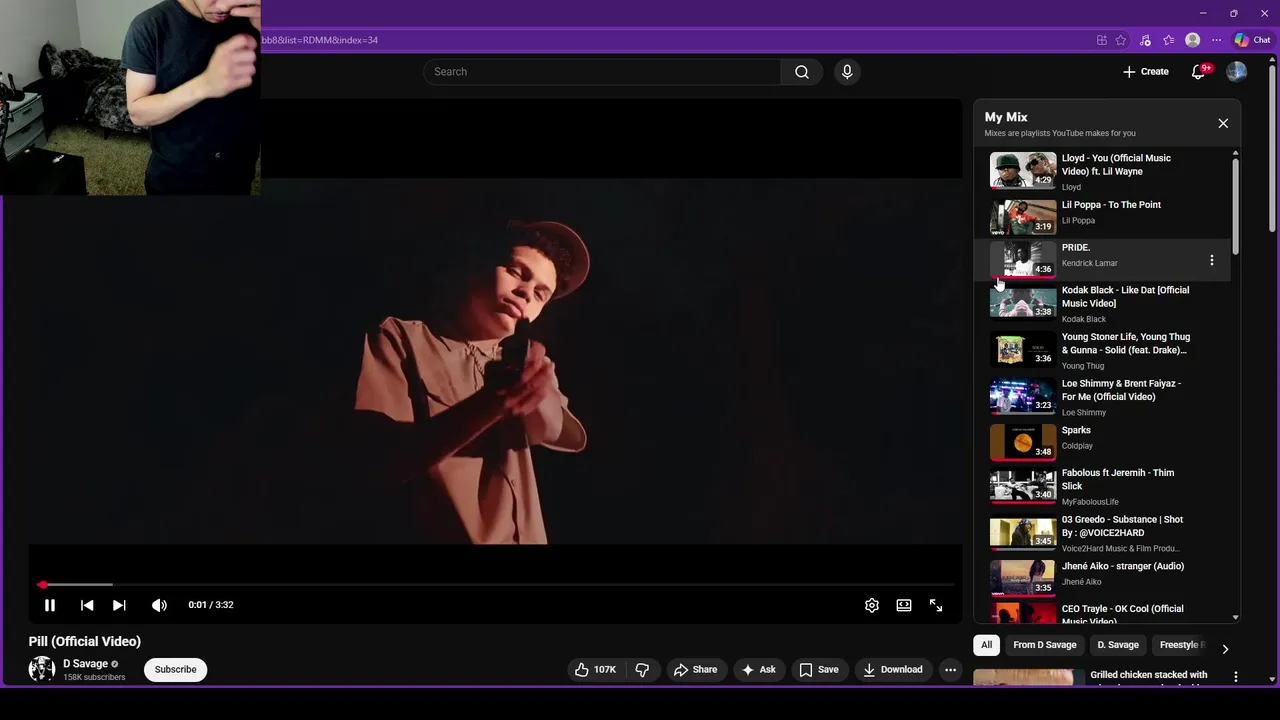
Task: Play Lloyd - You ft. Lil Wayne from the mix
Action: (x=1100, y=170)
